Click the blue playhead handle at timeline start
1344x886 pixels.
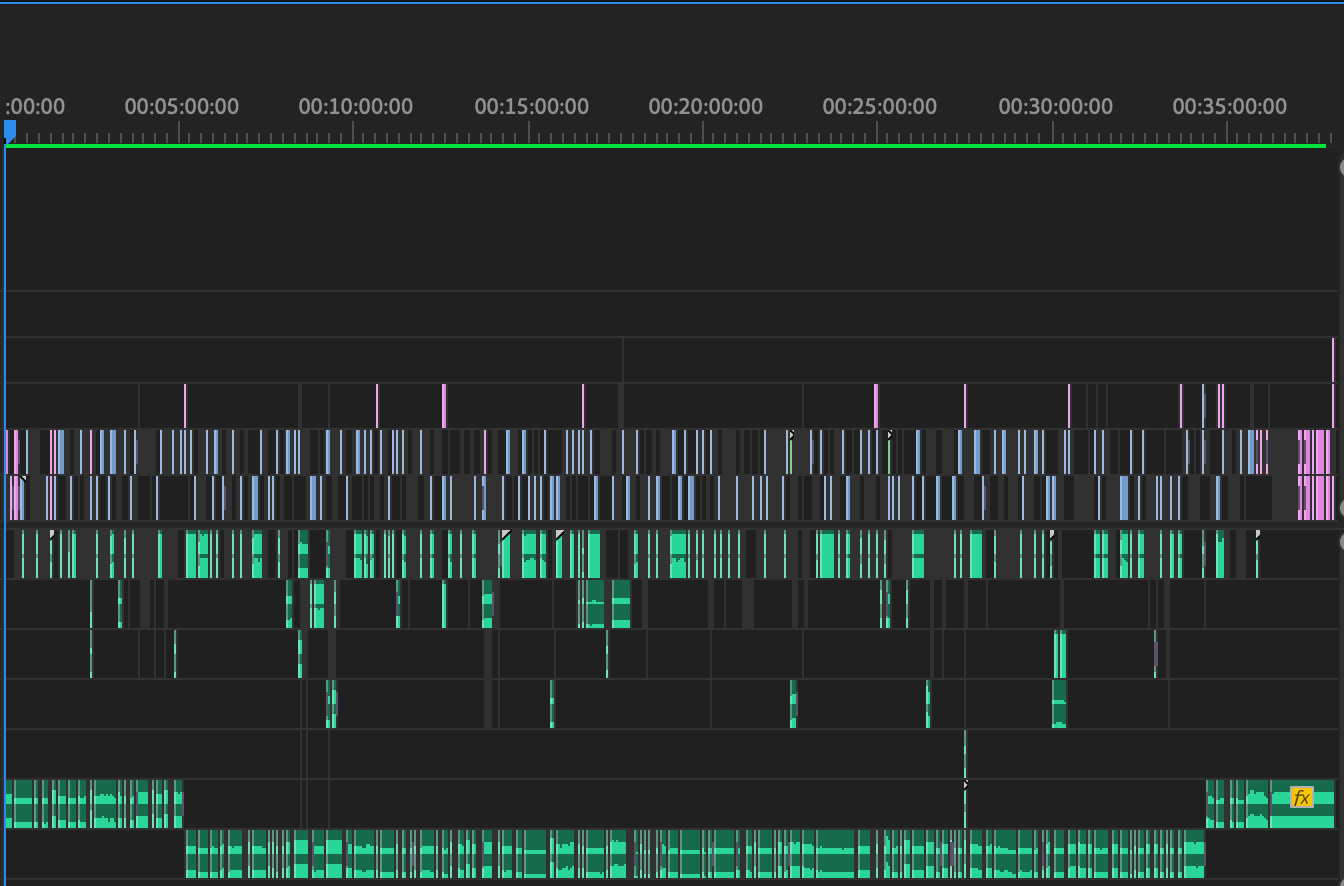click(10, 130)
